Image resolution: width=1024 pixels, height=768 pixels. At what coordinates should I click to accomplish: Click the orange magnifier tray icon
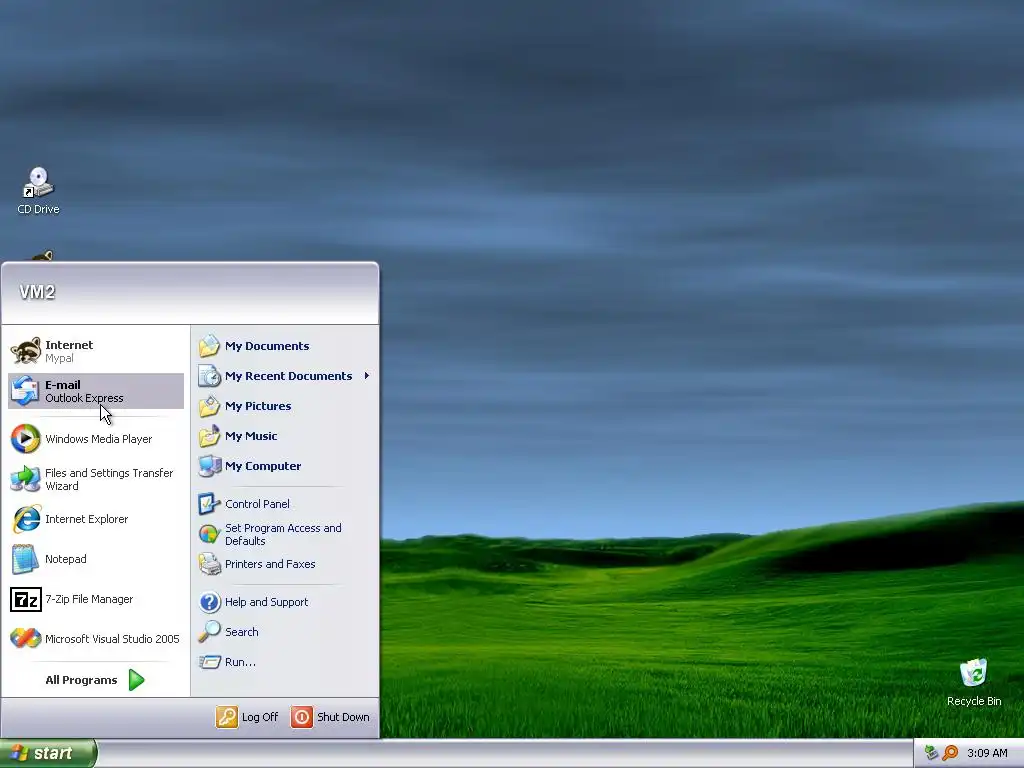coord(950,753)
